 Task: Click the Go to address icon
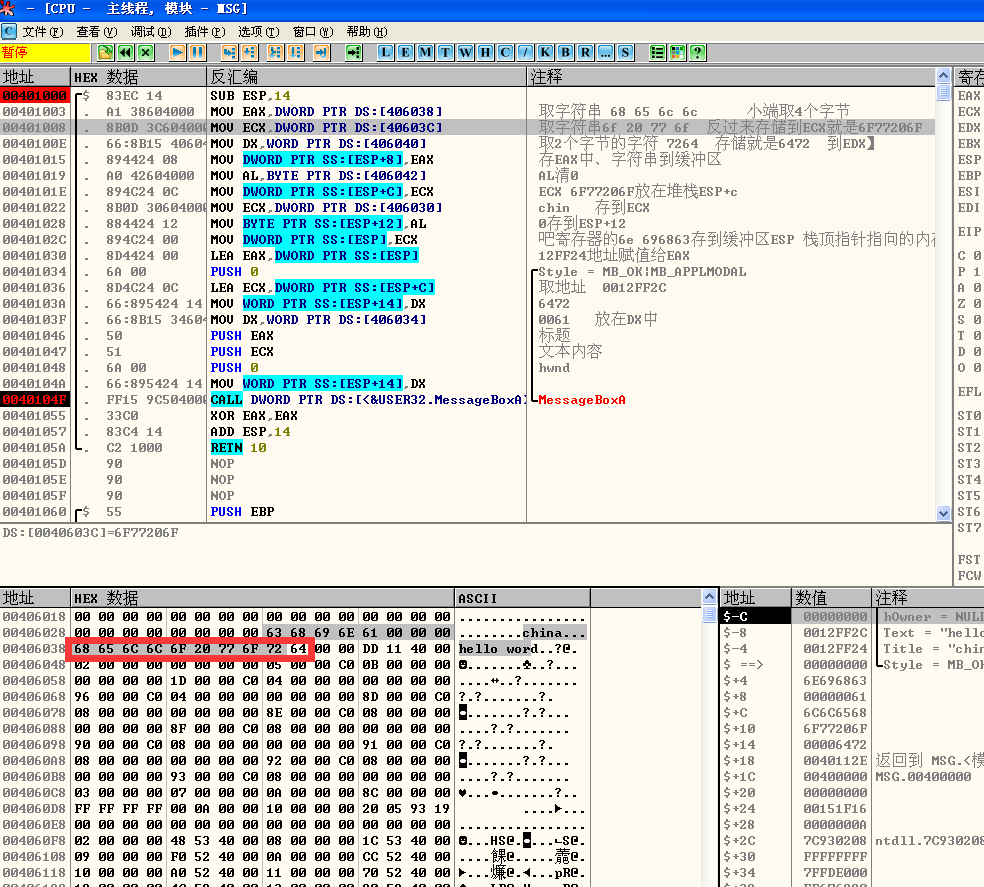(354, 53)
